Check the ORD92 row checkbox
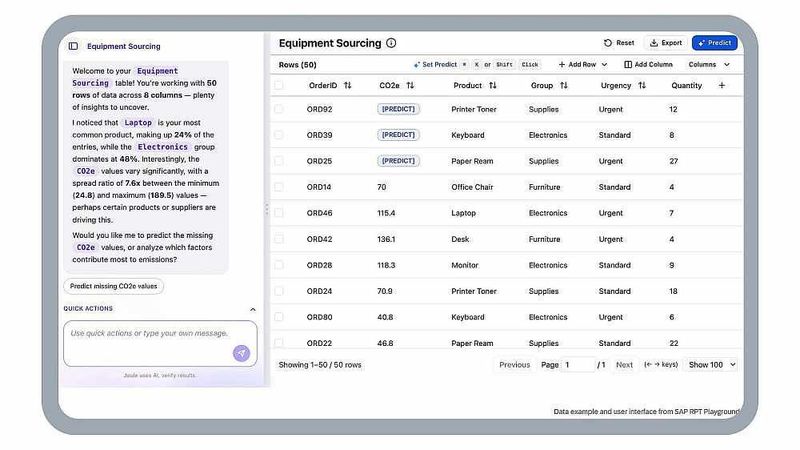This screenshot has width=800, height=450. (x=279, y=109)
